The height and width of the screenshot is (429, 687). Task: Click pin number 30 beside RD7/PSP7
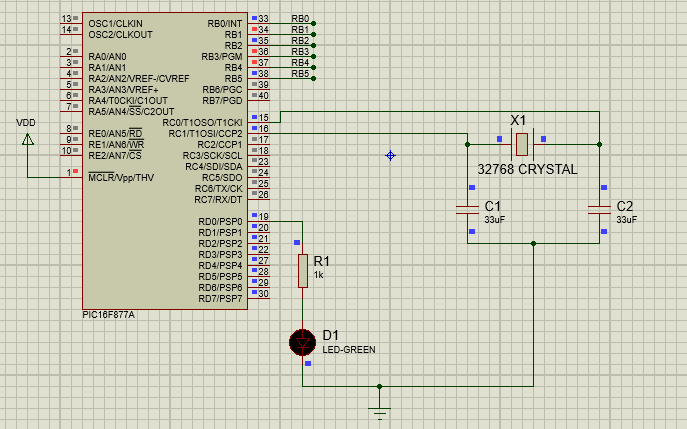[x=263, y=294]
